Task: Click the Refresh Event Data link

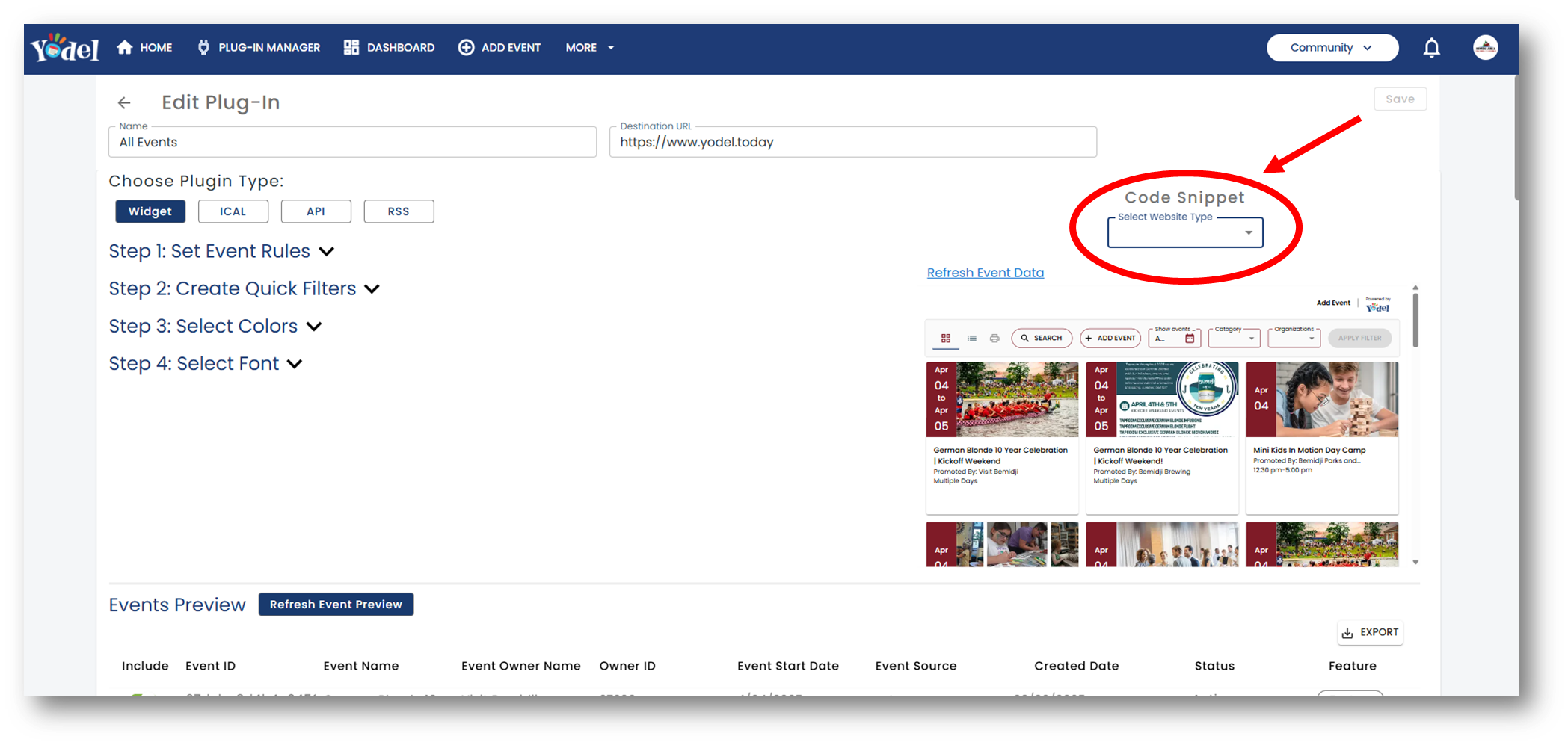Action: pos(985,272)
